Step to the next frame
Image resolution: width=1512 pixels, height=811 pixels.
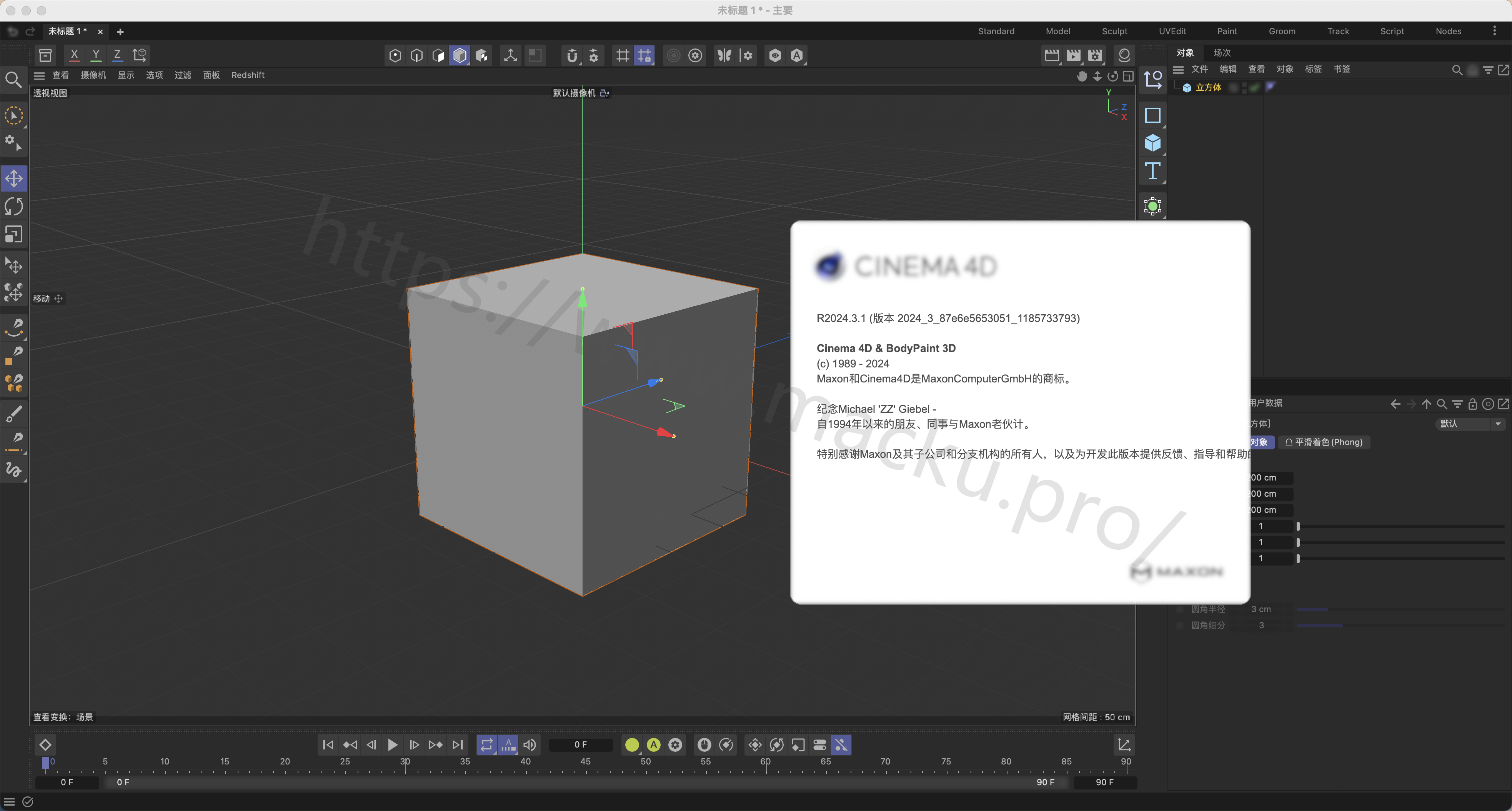click(415, 745)
